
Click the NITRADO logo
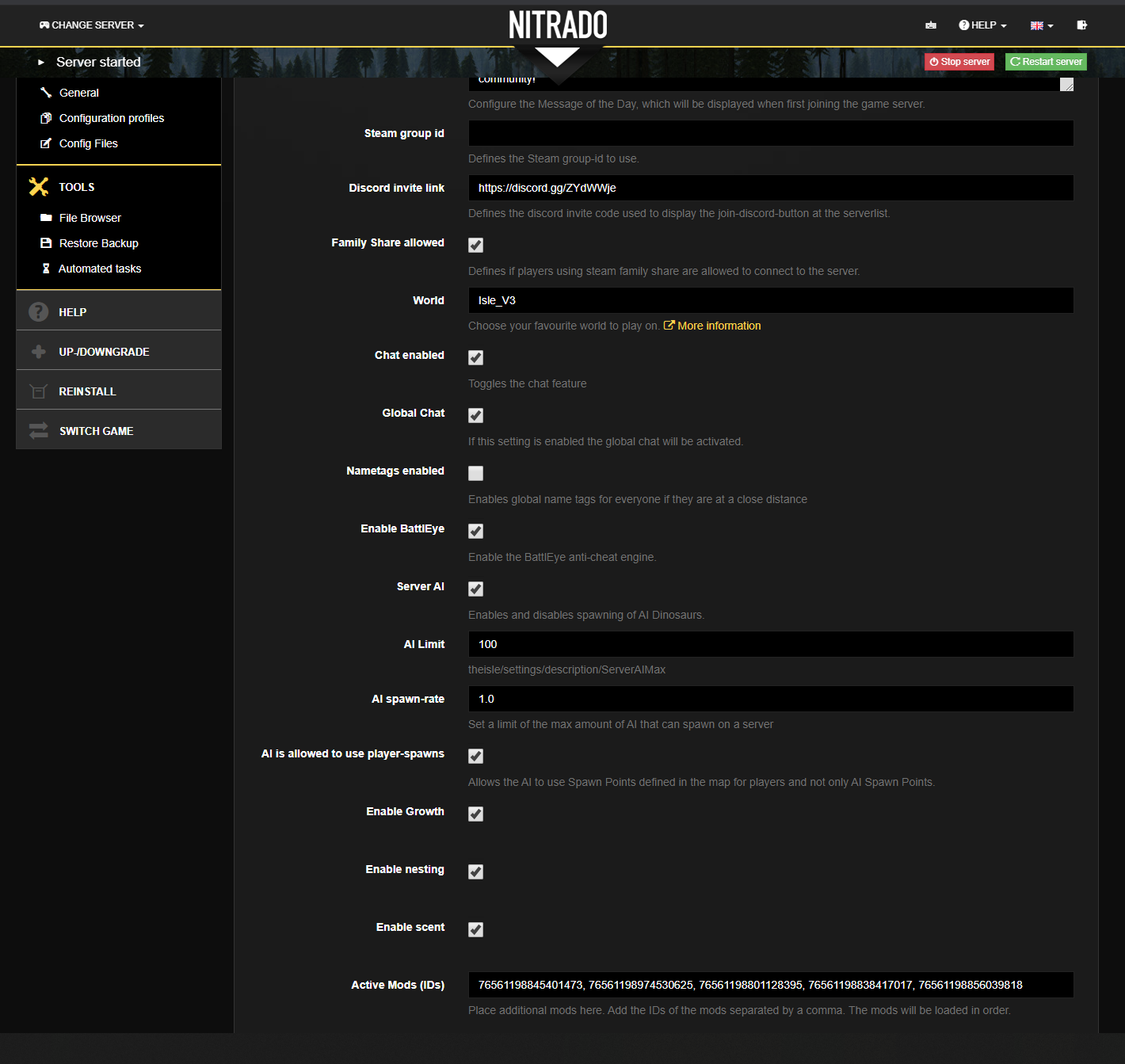(558, 25)
